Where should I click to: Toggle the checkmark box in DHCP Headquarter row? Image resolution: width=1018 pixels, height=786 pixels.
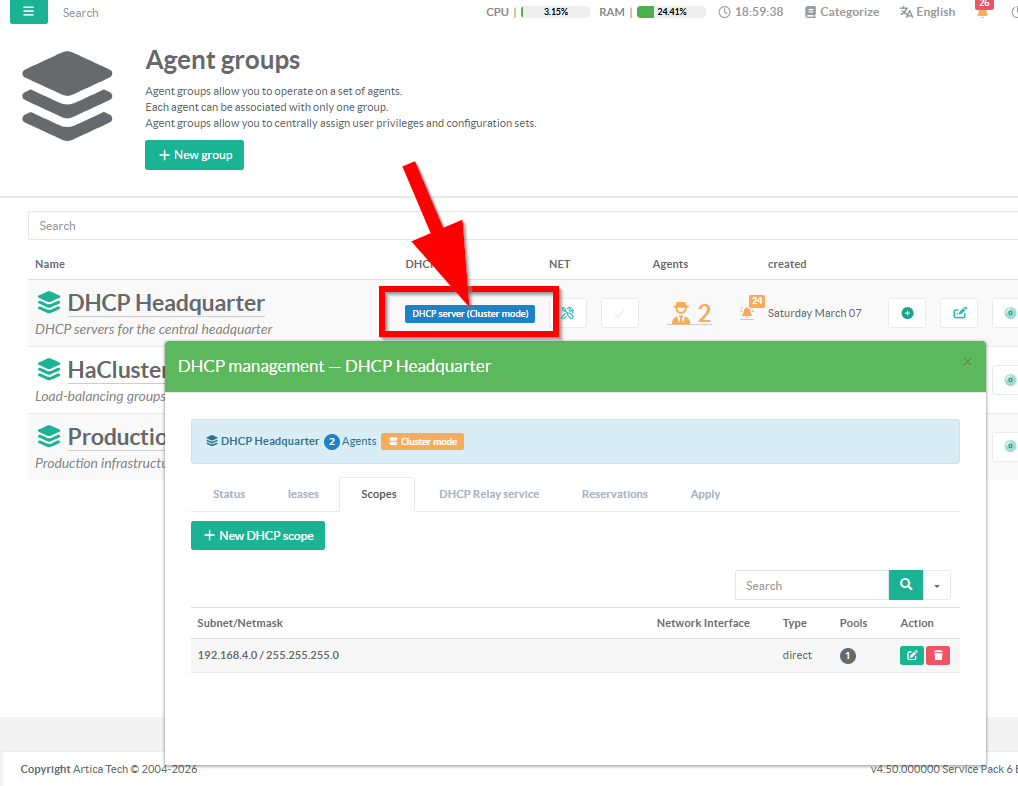point(619,313)
